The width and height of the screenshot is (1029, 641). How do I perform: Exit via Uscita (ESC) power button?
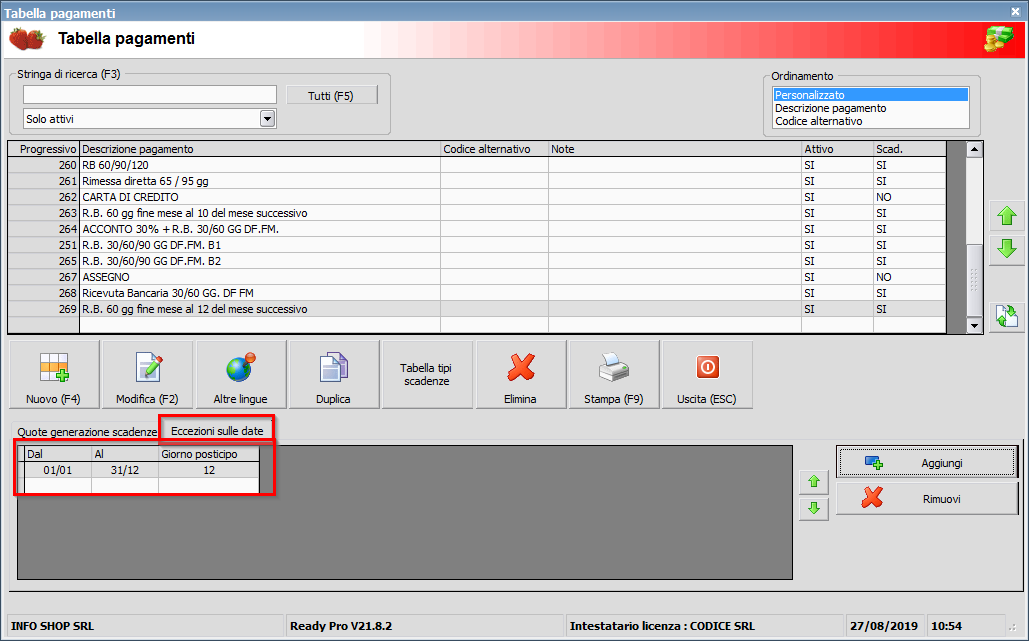707,375
